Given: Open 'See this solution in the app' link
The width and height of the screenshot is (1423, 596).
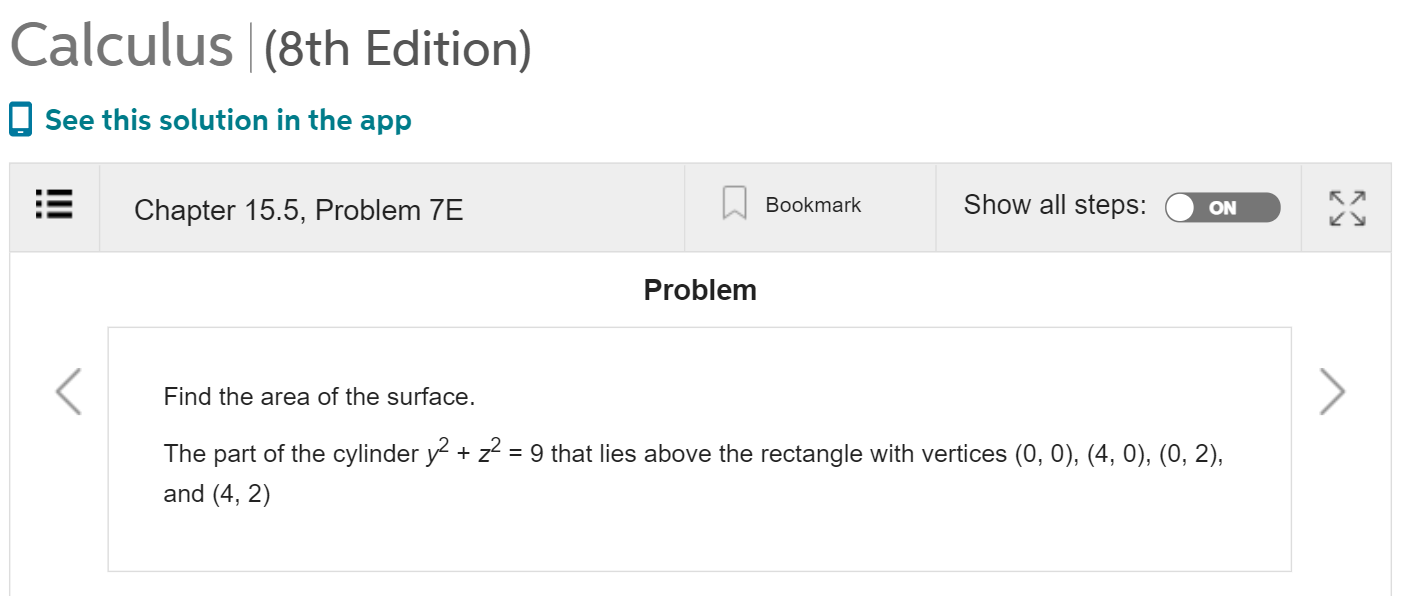Looking at the screenshot, I should (x=228, y=120).
